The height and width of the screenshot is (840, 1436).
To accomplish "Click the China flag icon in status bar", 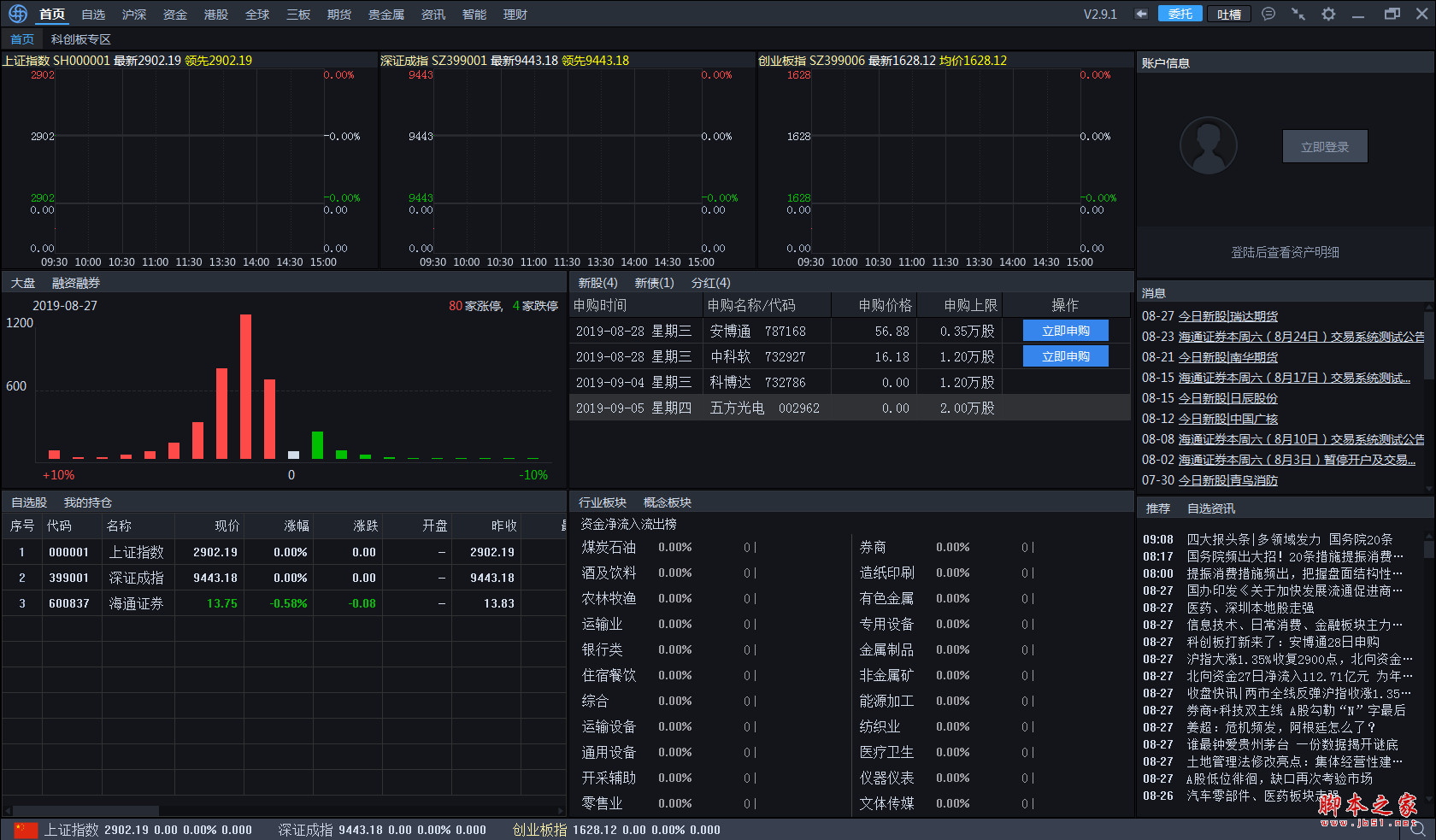I will point(26,830).
